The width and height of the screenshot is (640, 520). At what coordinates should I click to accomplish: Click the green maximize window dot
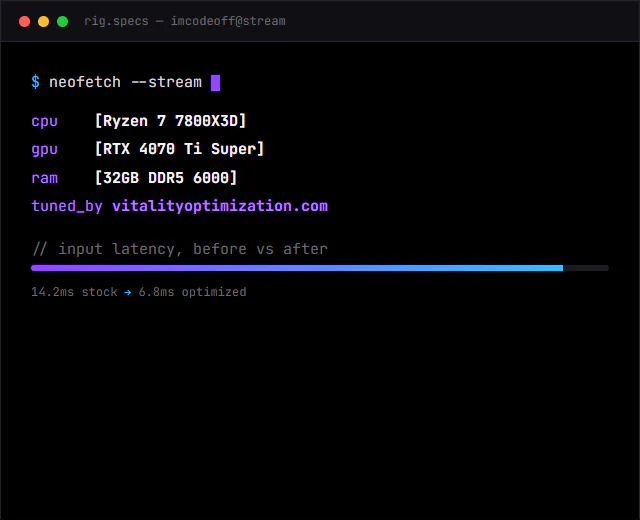62,22
